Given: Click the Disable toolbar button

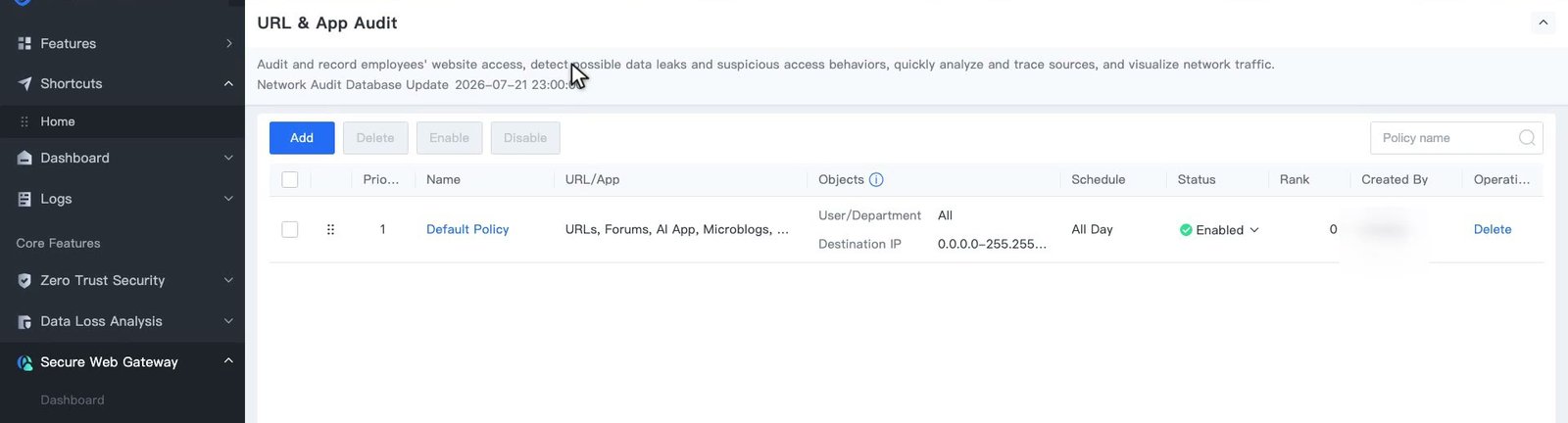Looking at the screenshot, I should 525,138.
